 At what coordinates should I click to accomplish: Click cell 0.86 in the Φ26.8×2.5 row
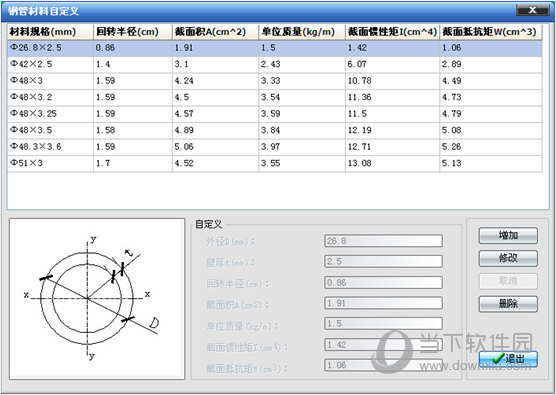133,48
